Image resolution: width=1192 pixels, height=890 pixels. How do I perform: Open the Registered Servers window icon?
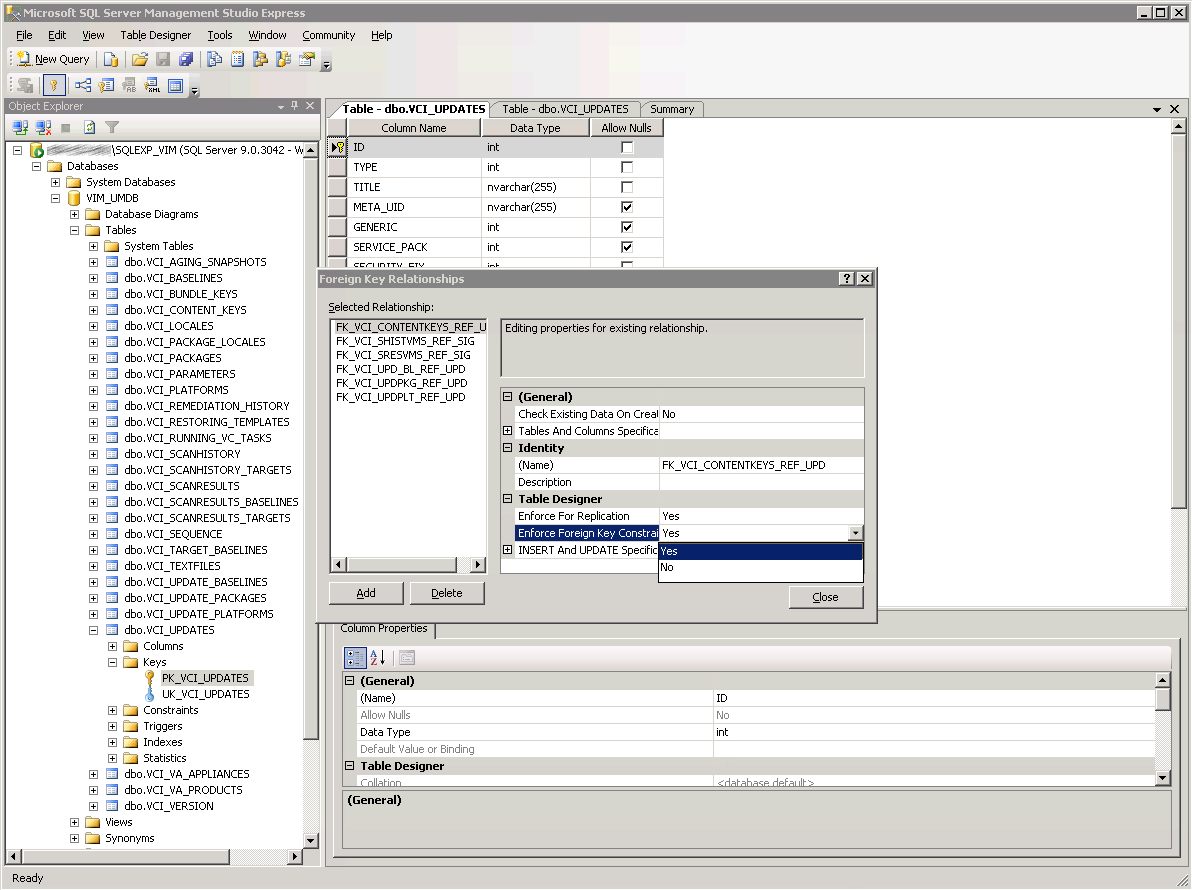[x=214, y=59]
